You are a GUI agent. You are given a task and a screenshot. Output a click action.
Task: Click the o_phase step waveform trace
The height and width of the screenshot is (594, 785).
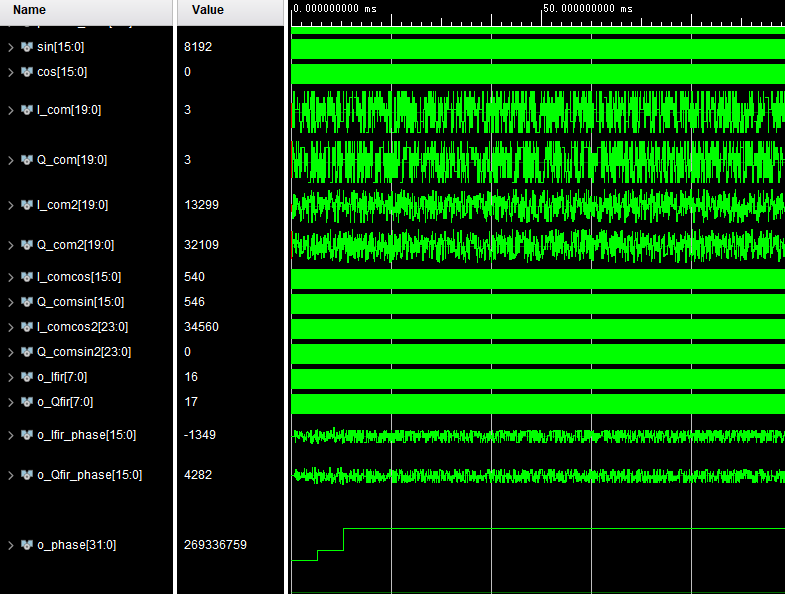pos(538,544)
